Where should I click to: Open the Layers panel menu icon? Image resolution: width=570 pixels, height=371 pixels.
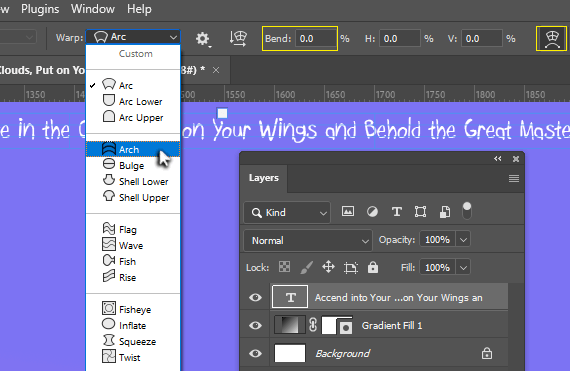[514, 178]
